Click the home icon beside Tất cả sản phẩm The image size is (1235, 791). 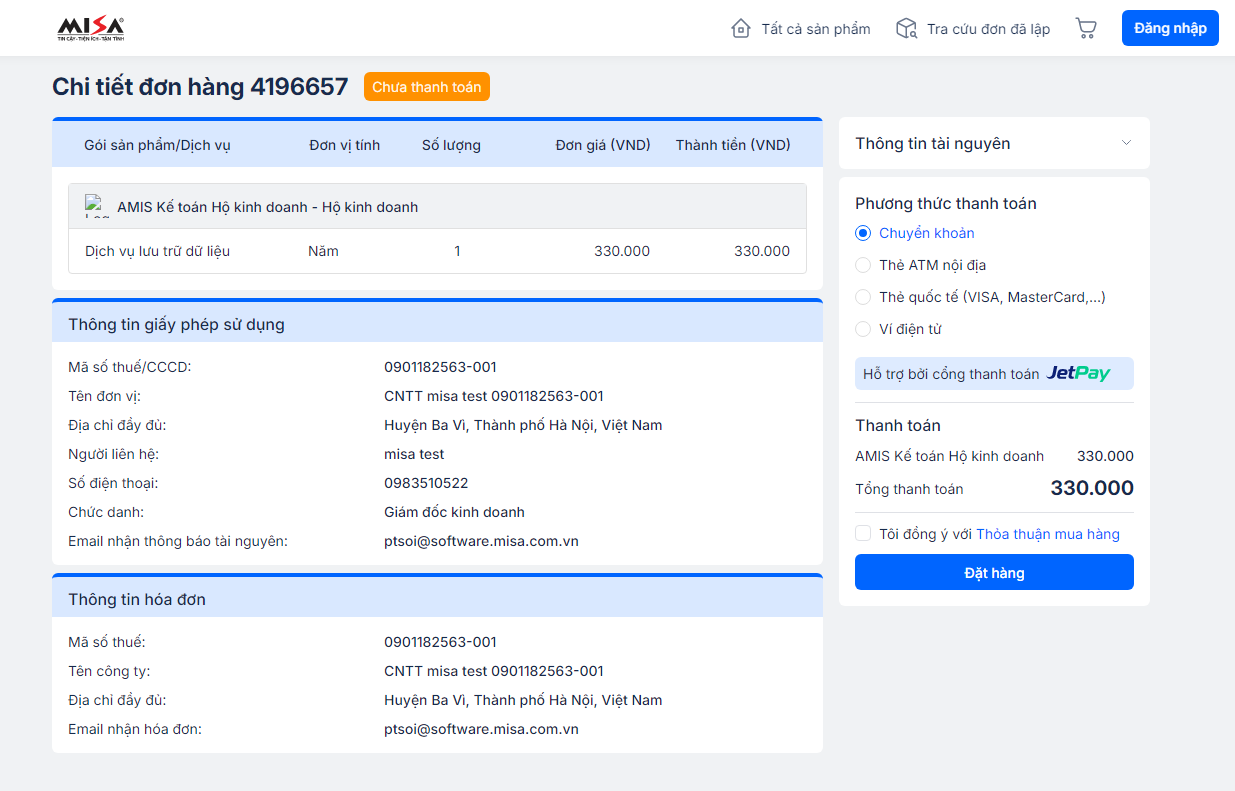pyautogui.click(x=741, y=28)
